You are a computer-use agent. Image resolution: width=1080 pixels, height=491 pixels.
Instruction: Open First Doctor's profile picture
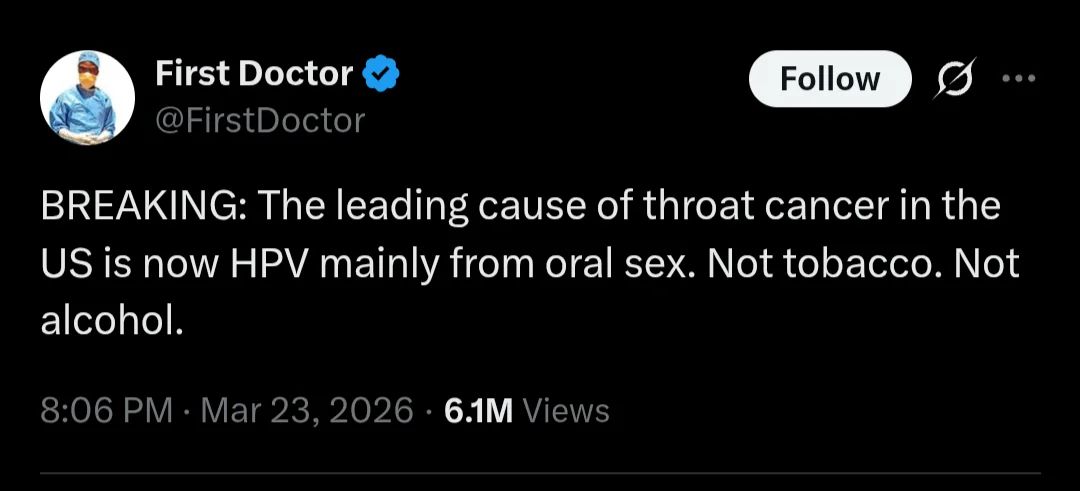87,99
